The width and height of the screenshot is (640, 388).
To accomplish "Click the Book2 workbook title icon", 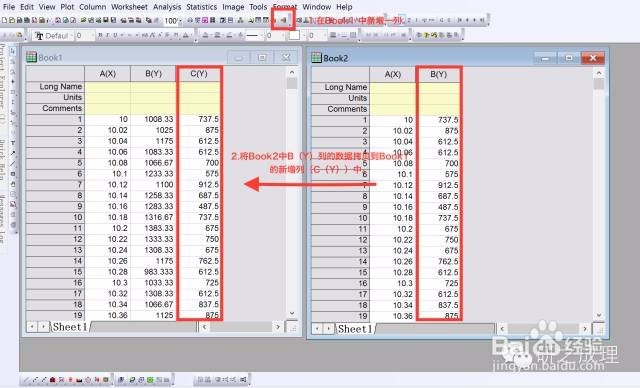I will pos(317,58).
